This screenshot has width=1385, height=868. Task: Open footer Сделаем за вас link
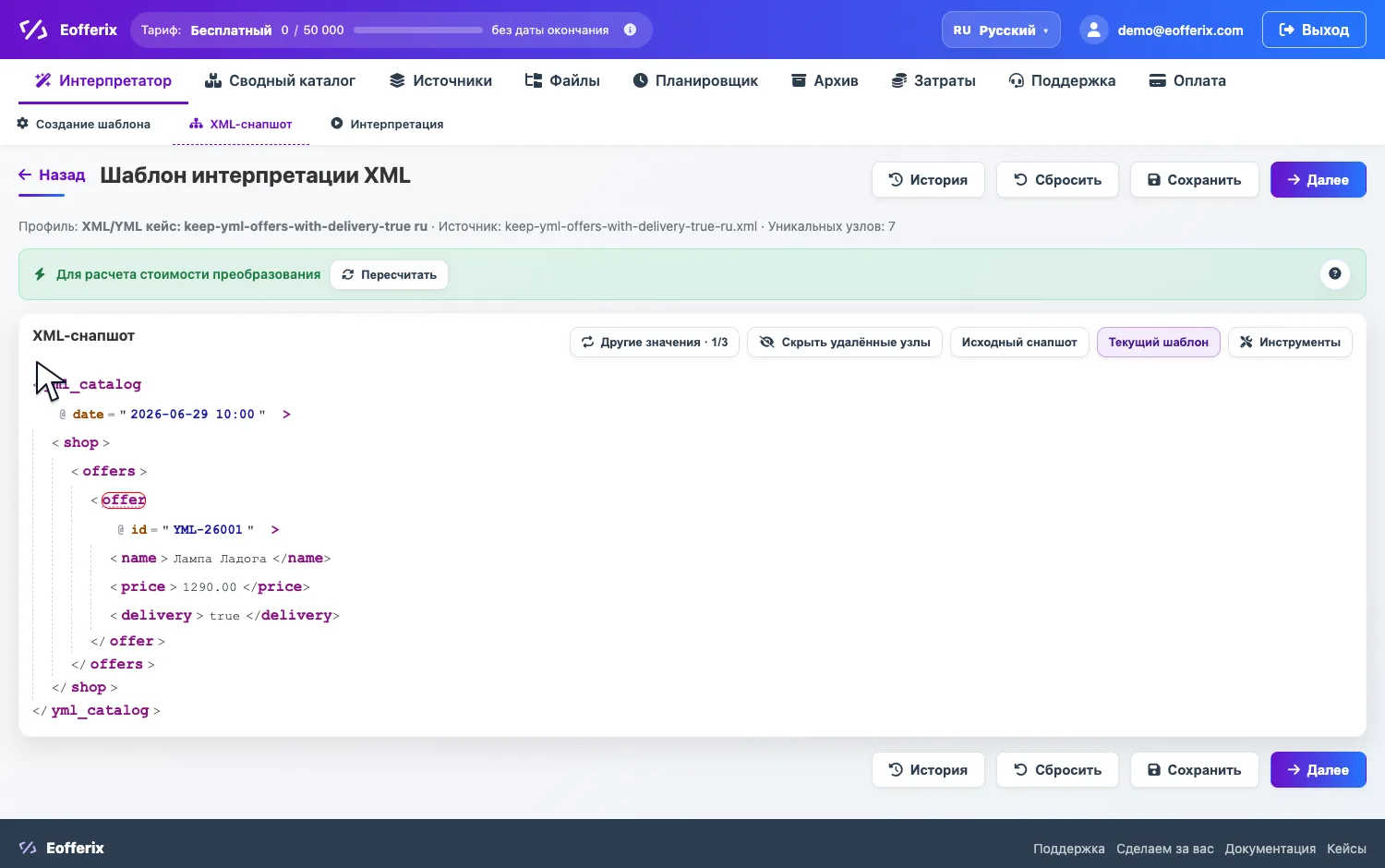click(x=1165, y=849)
